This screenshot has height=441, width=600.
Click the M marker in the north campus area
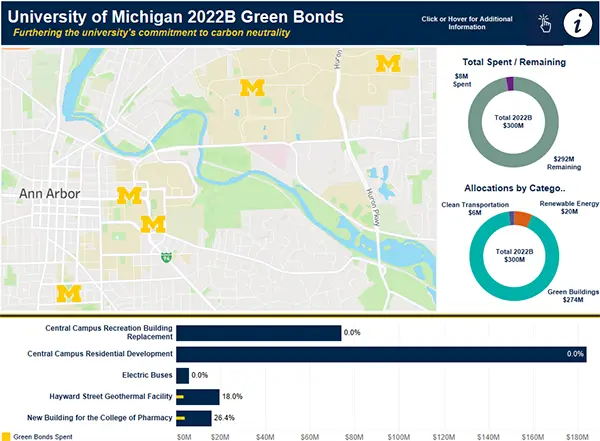tap(254, 87)
